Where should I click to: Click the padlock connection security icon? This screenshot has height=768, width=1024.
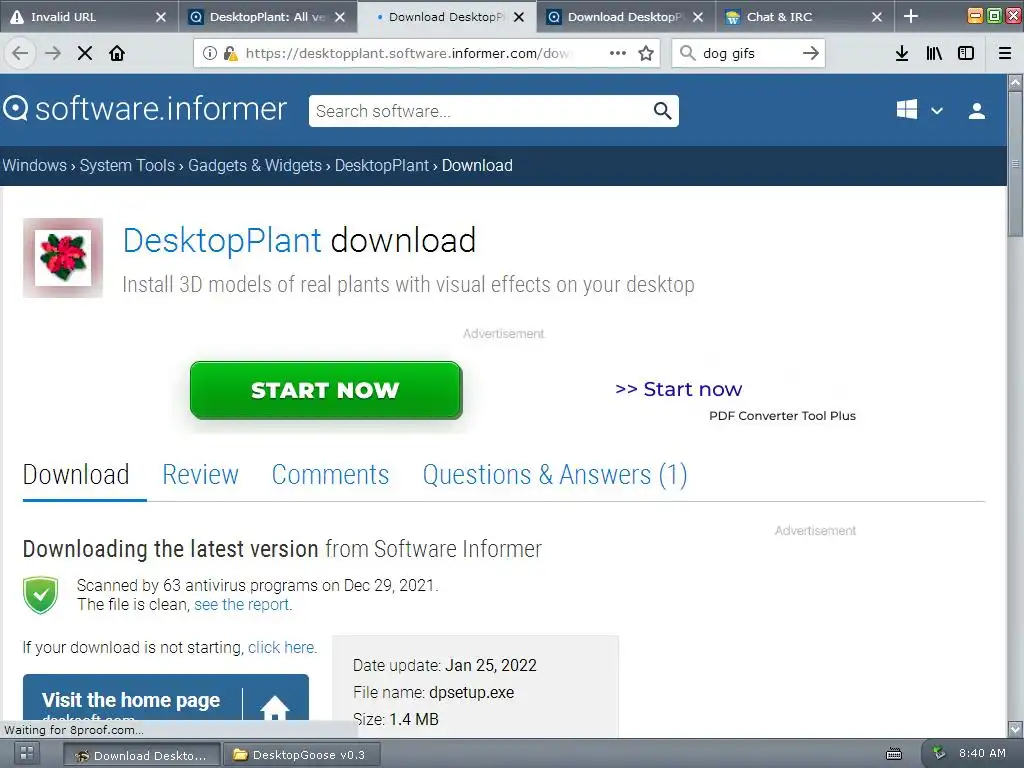(230, 53)
